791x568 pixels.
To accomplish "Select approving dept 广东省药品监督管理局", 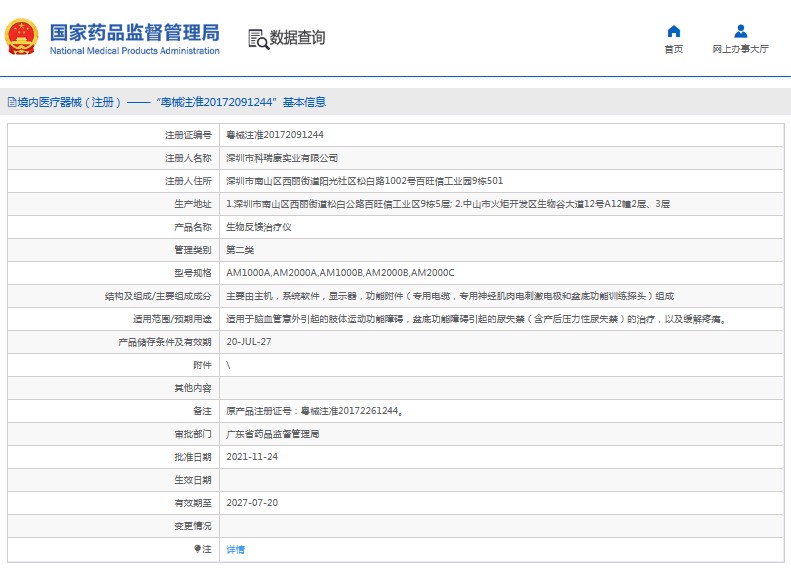I will 272,434.
